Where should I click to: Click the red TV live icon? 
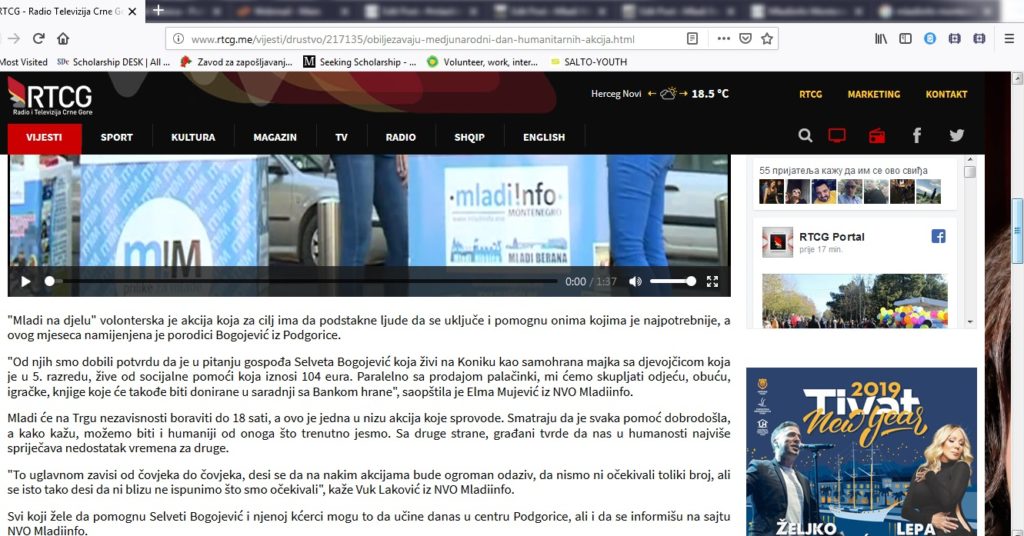pos(837,136)
